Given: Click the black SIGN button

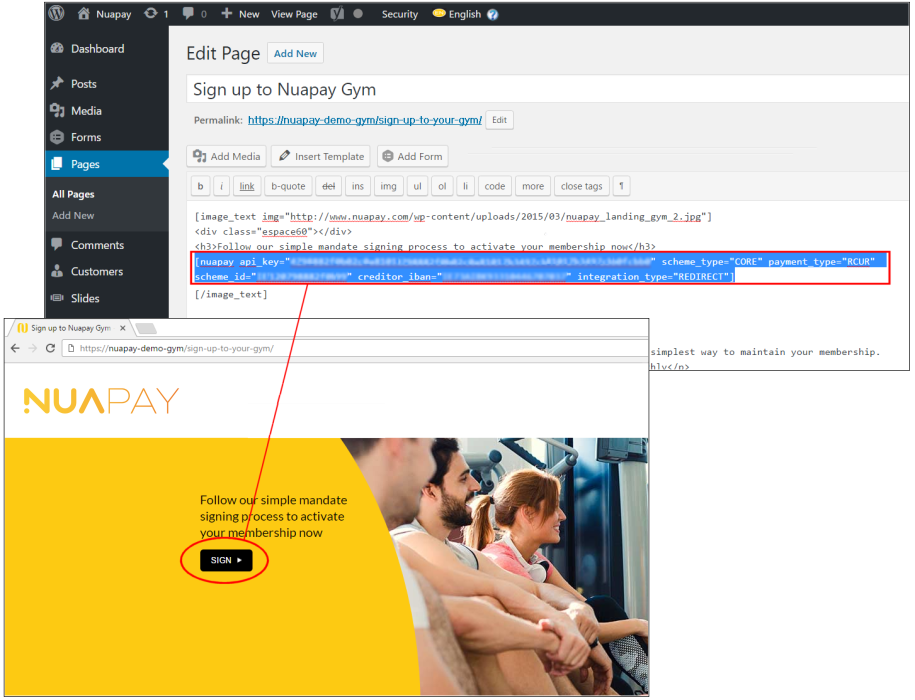Looking at the screenshot, I should (x=226, y=560).
